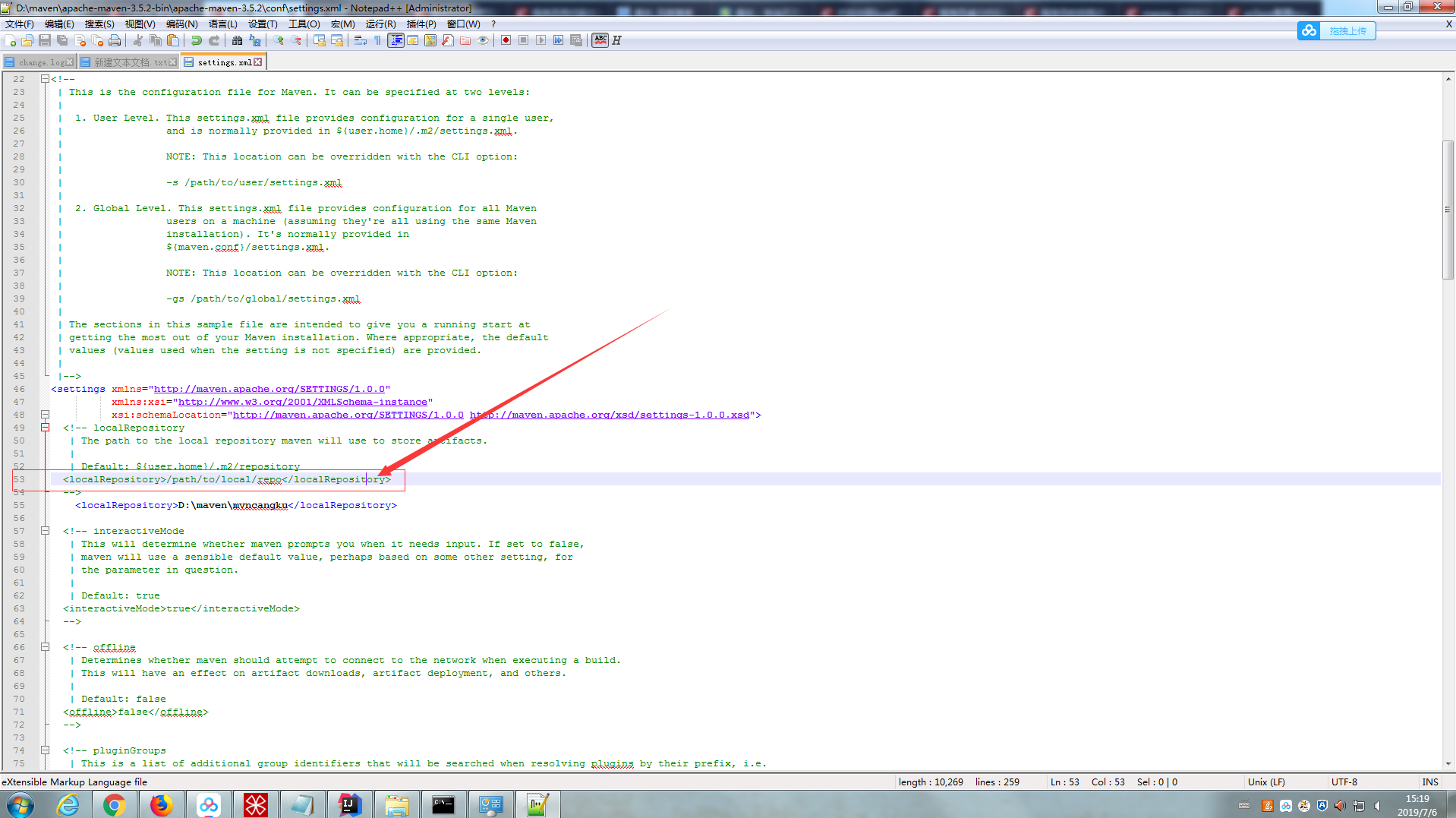Close the settings.xml tab
Screen dimensions: 1456x818
pyautogui.click(x=258, y=62)
